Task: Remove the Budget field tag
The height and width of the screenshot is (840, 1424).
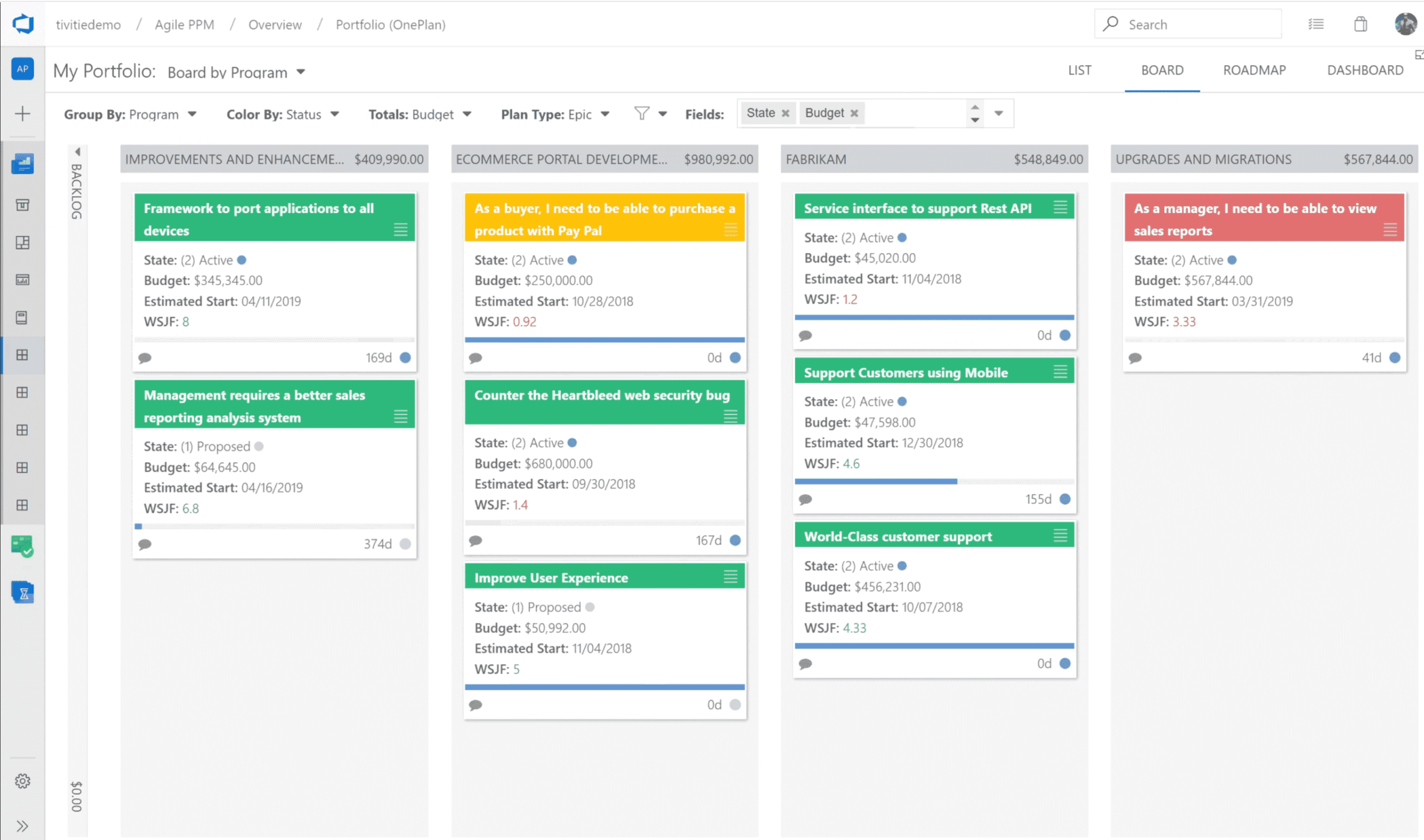Action: point(854,113)
